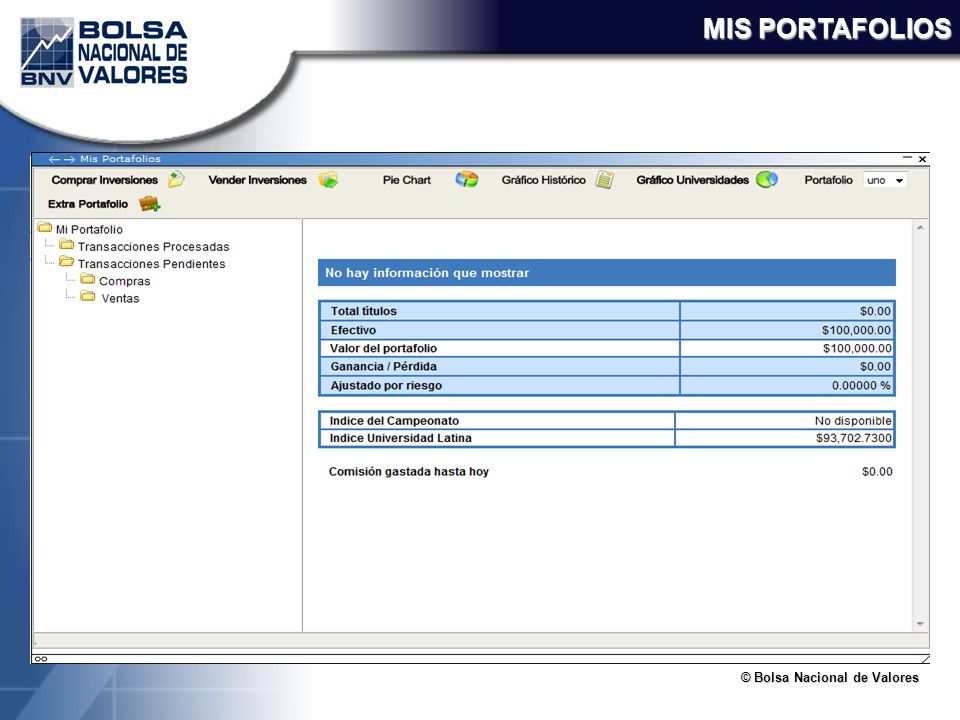This screenshot has height=720, width=960.
Task: Click the 'No disponible' value
Action: tap(853, 421)
